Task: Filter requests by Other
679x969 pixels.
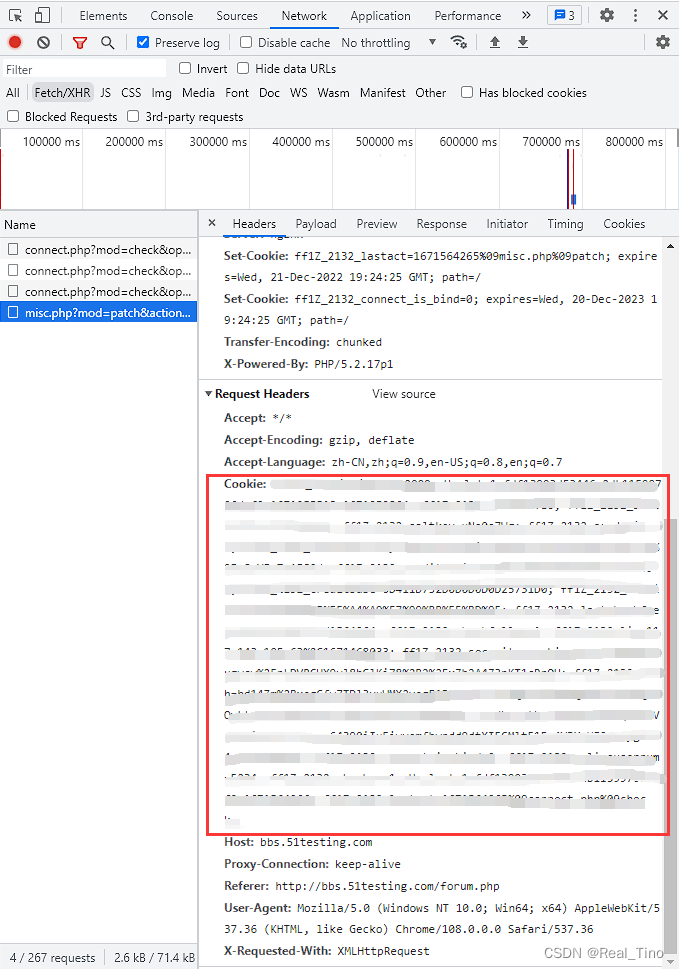Action: click(x=431, y=93)
